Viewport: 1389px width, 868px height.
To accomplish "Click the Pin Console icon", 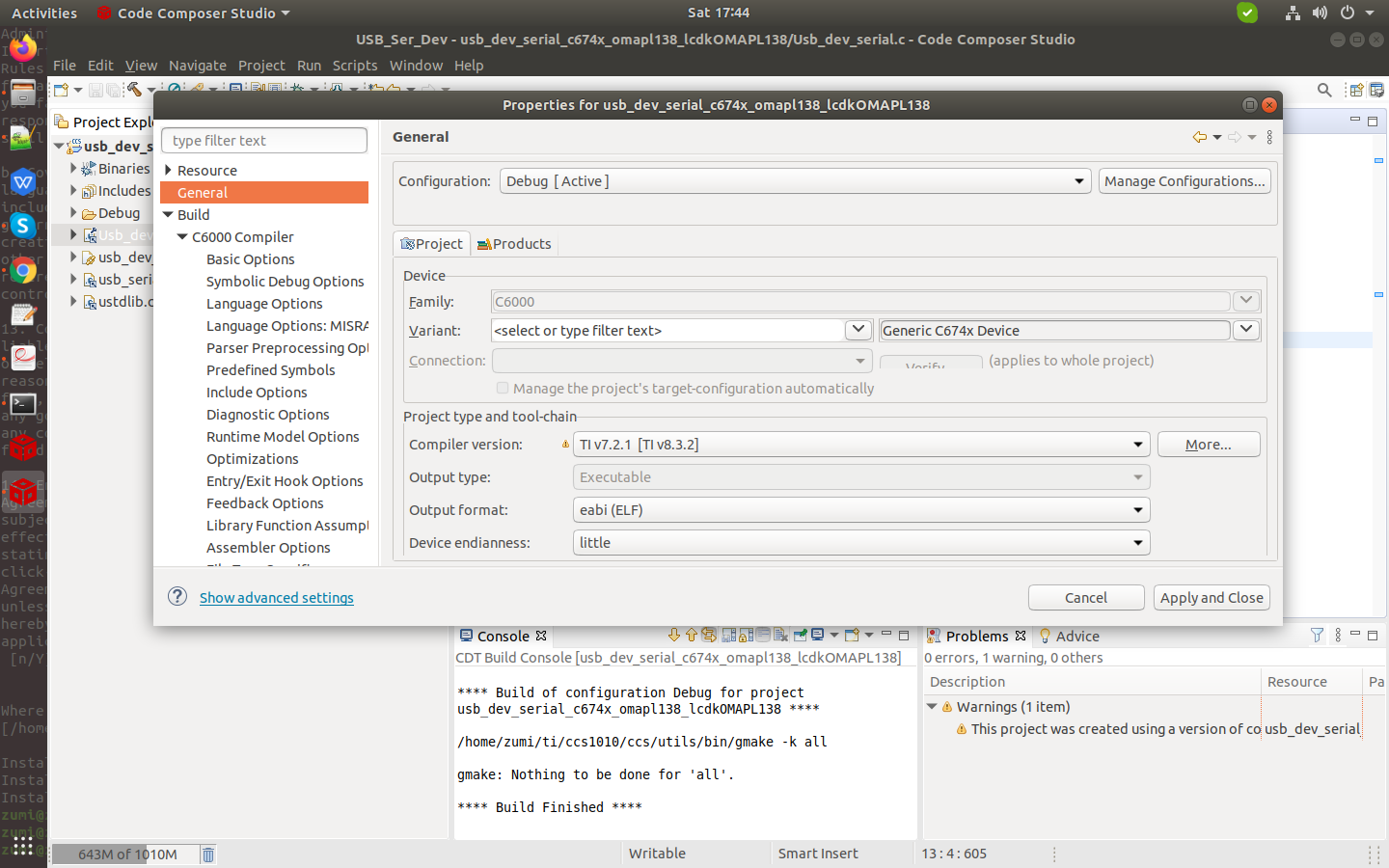I will [801, 635].
